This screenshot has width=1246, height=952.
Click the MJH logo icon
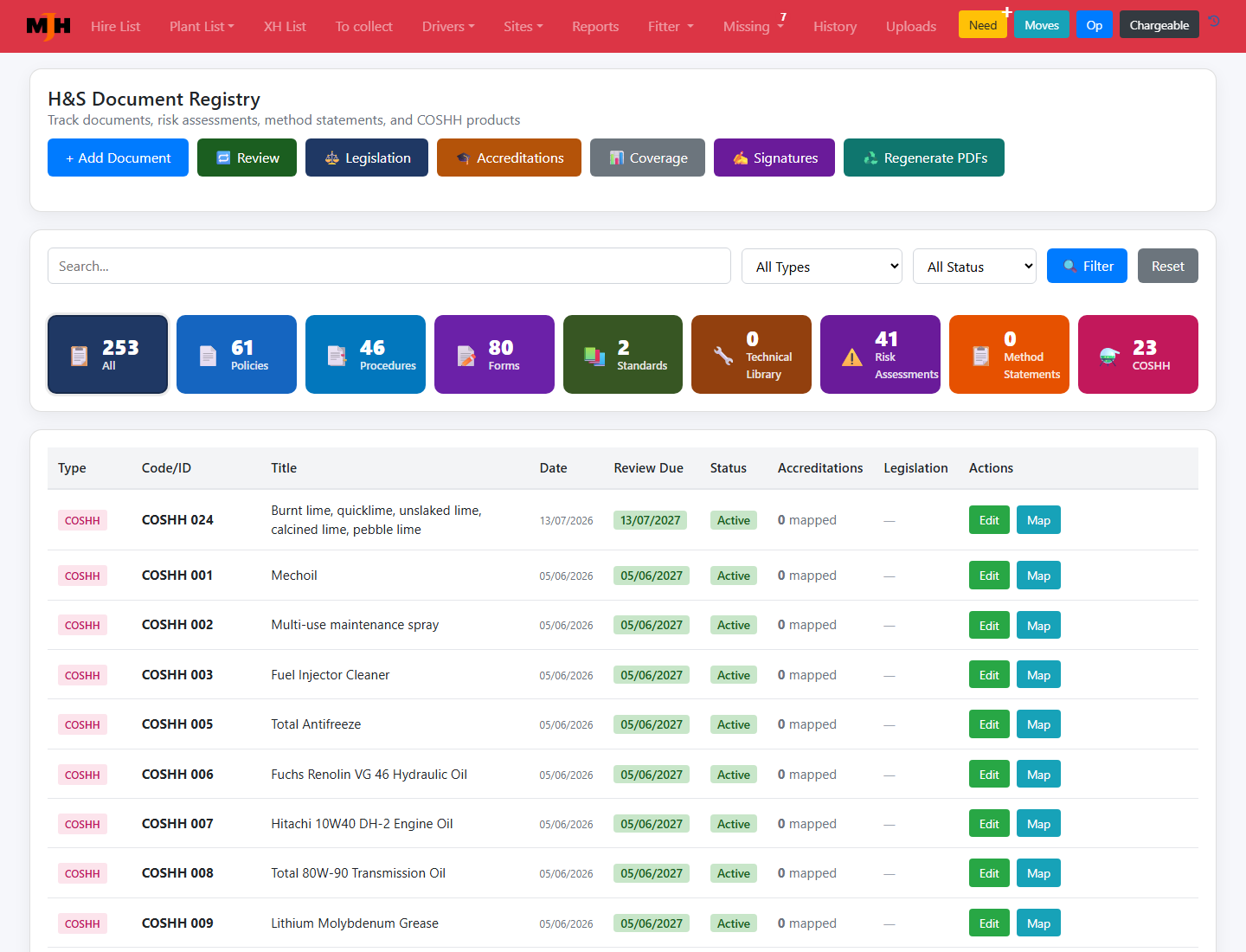pyautogui.click(x=48, y=26)
